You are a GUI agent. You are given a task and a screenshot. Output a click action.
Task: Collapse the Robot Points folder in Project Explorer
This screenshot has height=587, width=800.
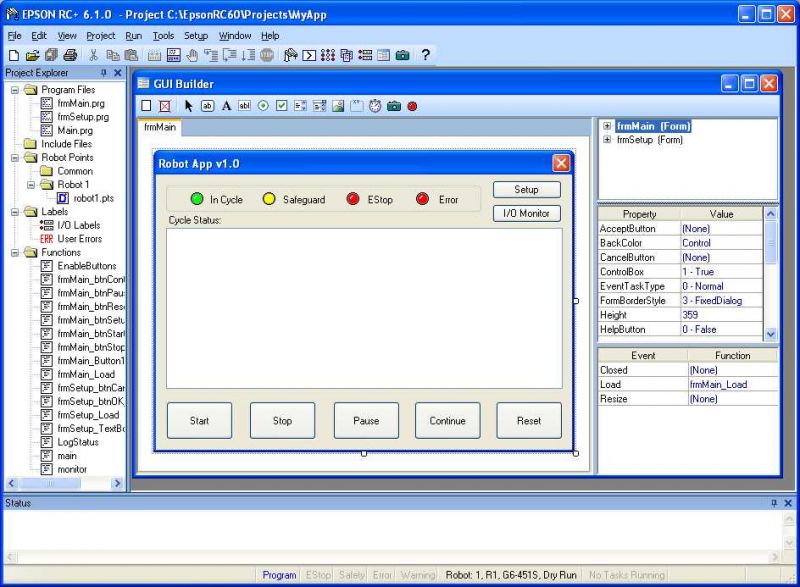[16, 158]
